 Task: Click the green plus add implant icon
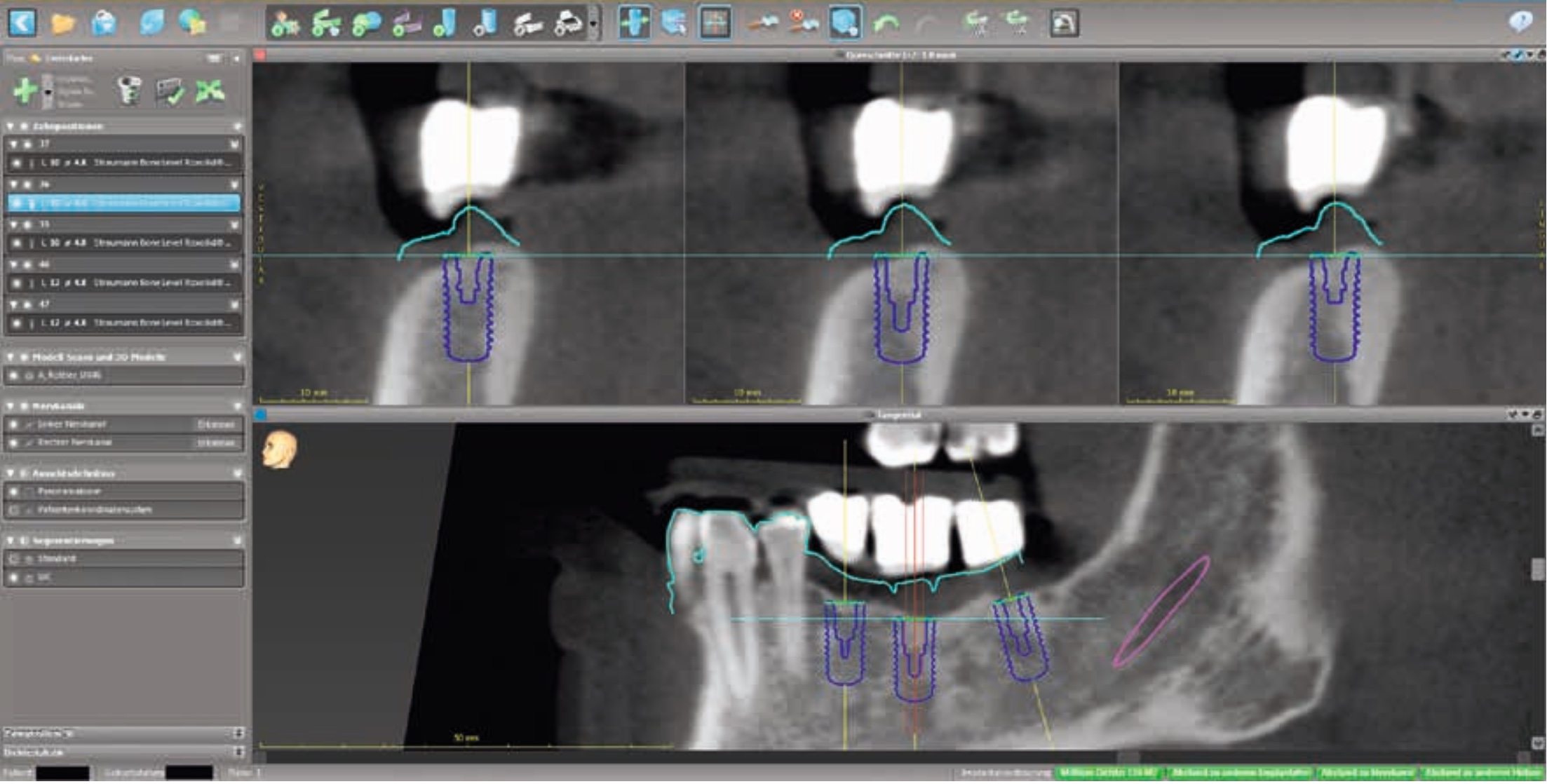click(25, 91)
